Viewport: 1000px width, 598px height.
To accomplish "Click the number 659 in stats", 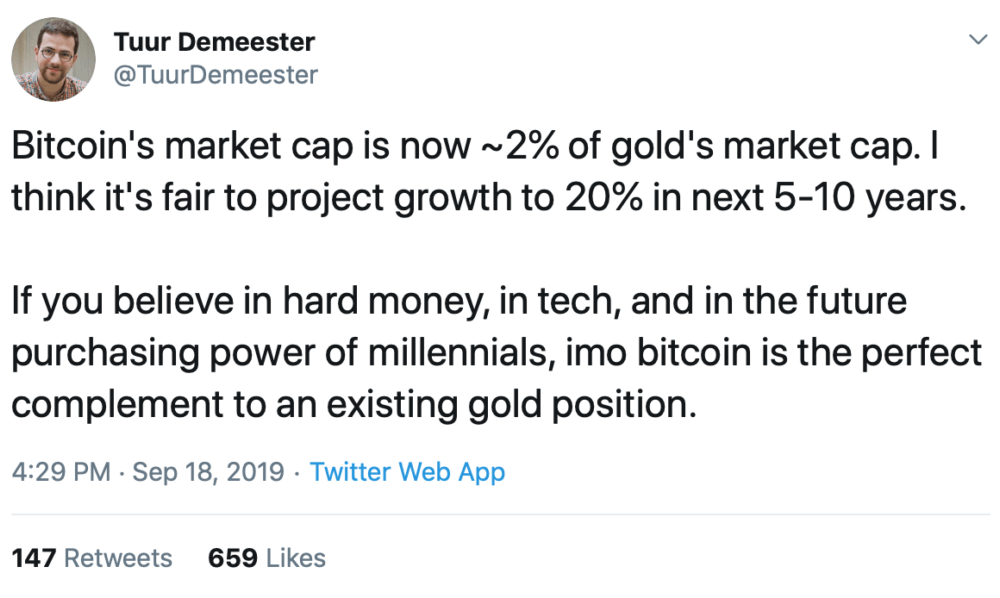I will [x=233, y=558].
